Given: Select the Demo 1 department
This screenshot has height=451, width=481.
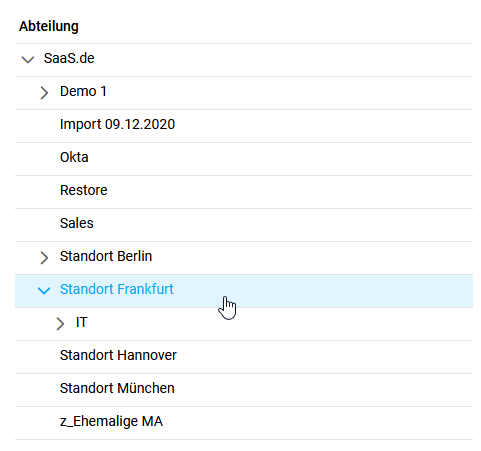Looking at the screenshot, I should tap(83, 91).
